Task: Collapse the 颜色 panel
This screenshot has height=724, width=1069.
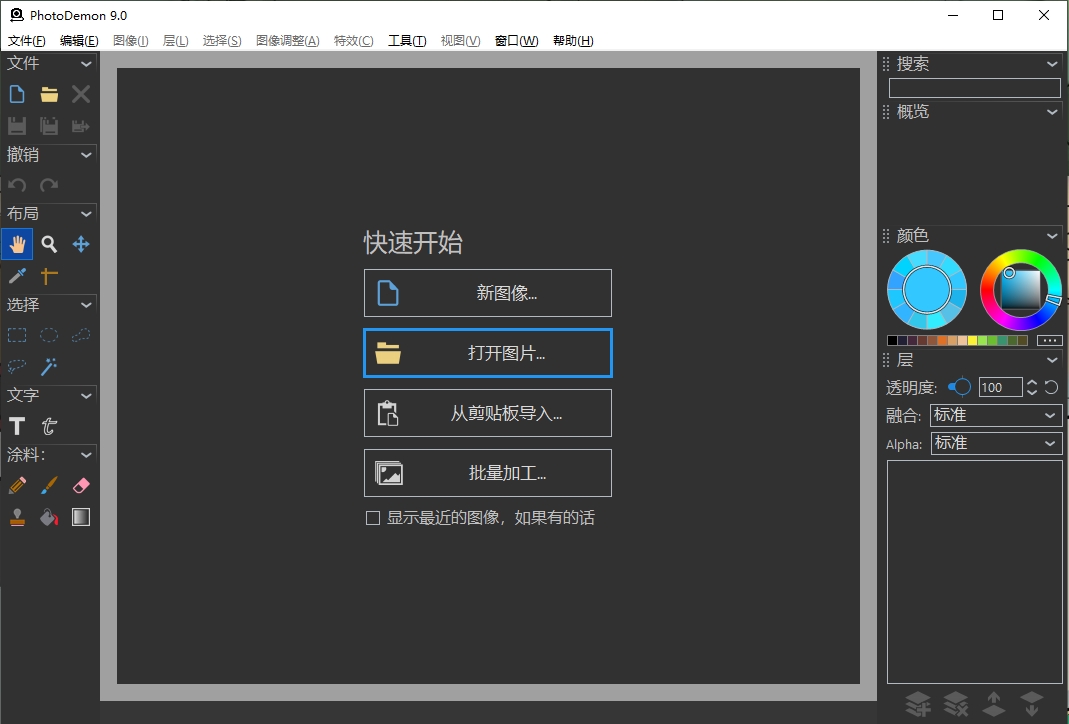Action: tap(1051, 235)
